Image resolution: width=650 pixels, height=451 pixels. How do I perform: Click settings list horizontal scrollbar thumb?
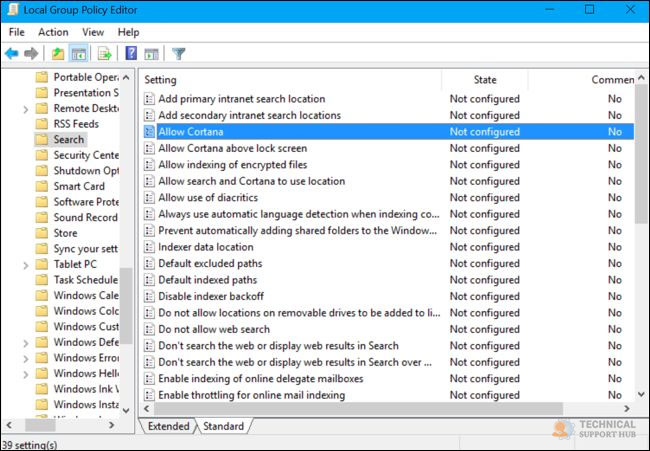(359, 409)
